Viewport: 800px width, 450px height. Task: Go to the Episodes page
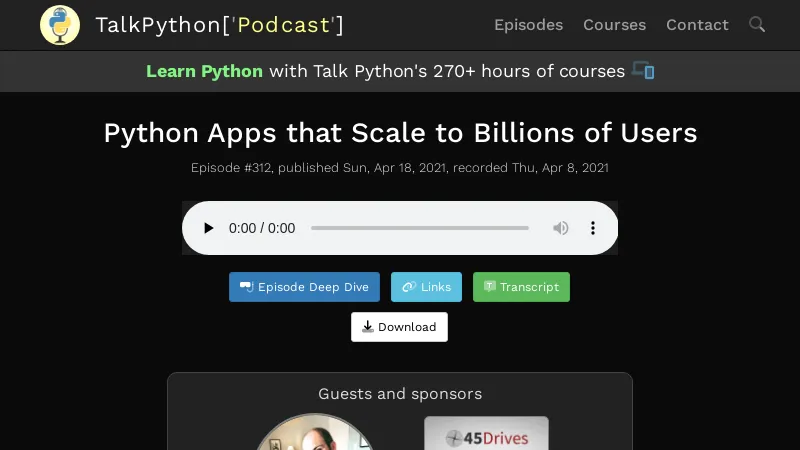tap(528, 25)
